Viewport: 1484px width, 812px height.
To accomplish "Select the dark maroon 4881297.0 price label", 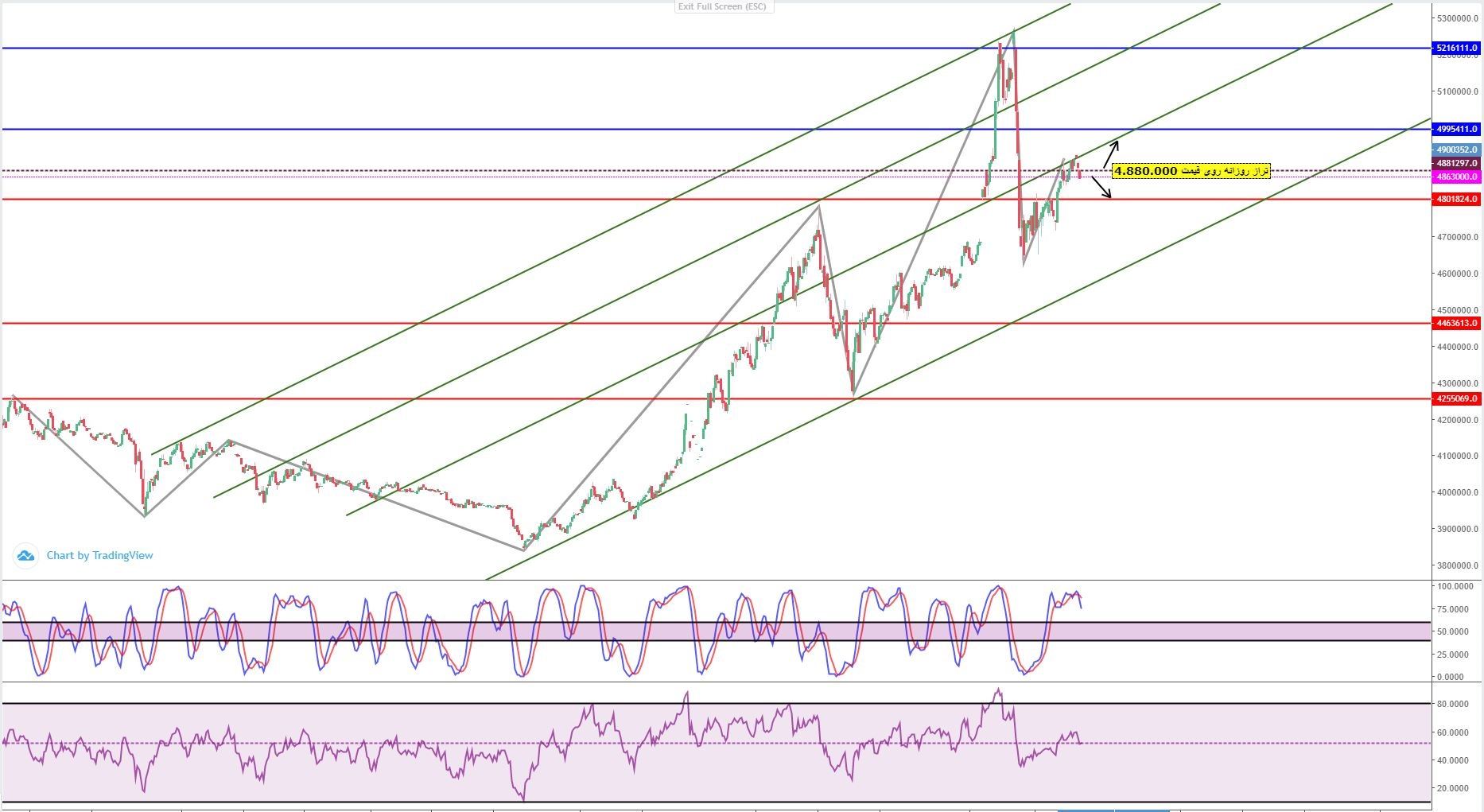I will pos(1456,163).
